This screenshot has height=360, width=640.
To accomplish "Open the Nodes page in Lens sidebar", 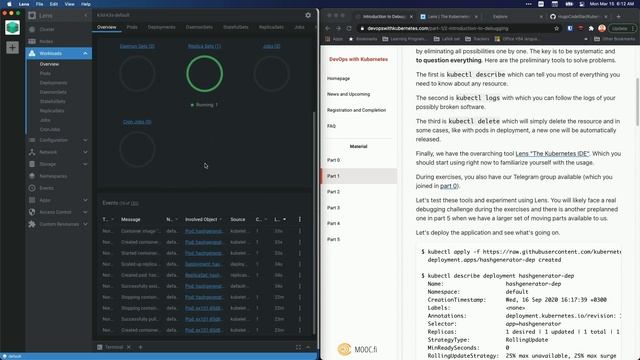I will pos(46,41).
